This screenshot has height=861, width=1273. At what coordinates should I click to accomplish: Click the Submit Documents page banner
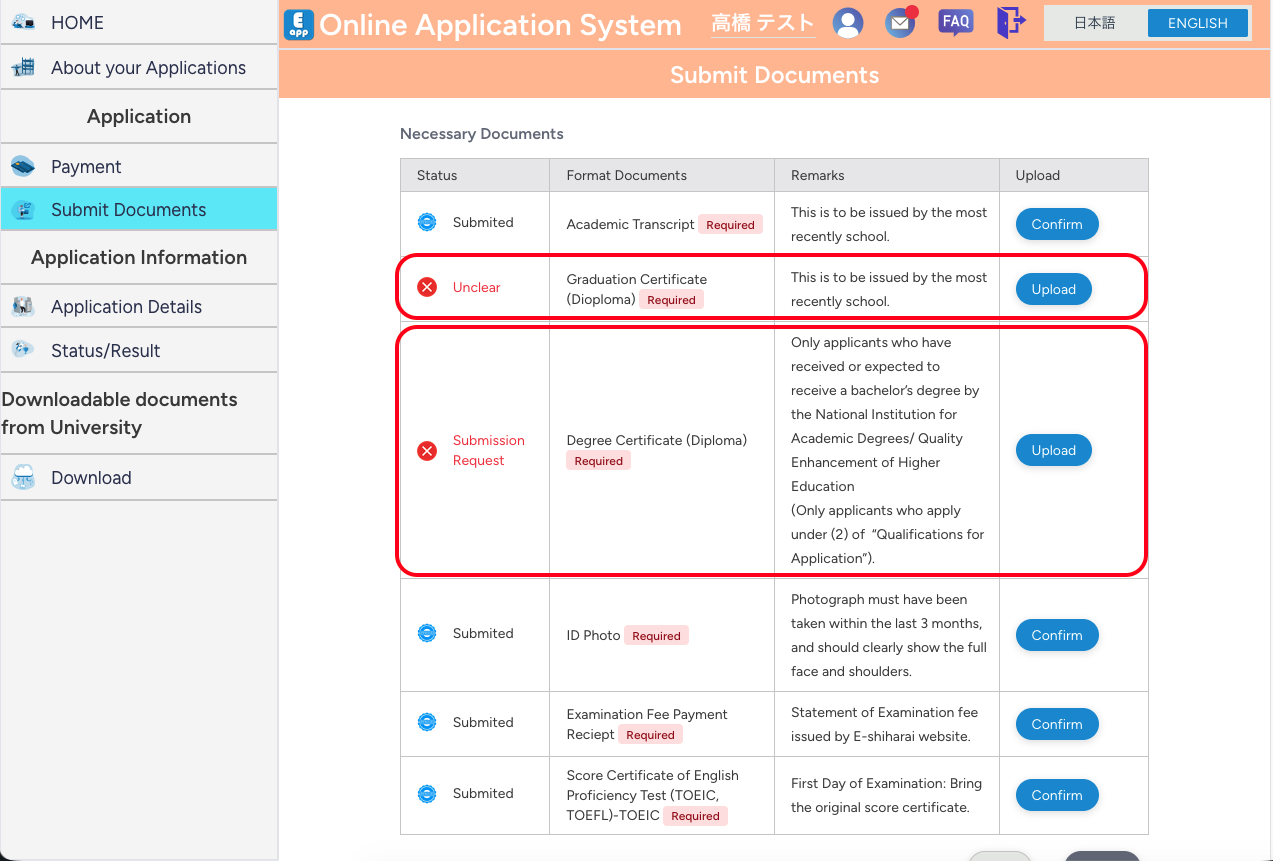(775, 75)
